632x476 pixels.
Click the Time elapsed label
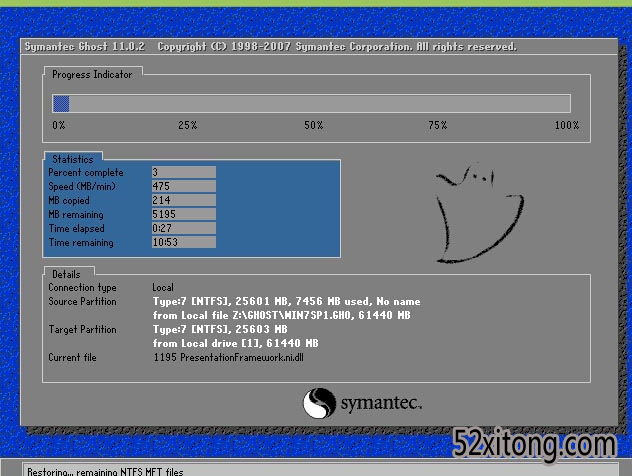[77, 229]
